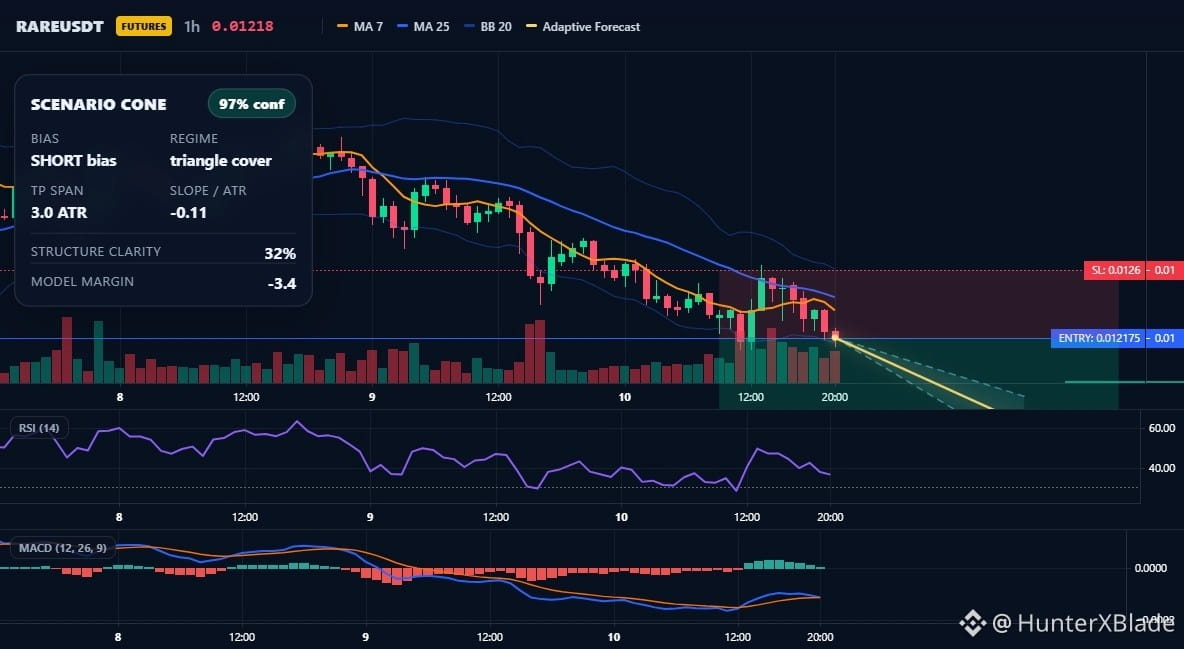Click the yellow forecast start marker dot
Viewport: 1184px width, 649px height.
coord(835,336)
